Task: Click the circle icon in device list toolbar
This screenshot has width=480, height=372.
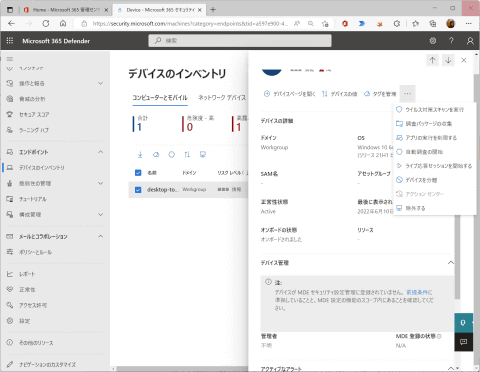Action: pos(171,154)
